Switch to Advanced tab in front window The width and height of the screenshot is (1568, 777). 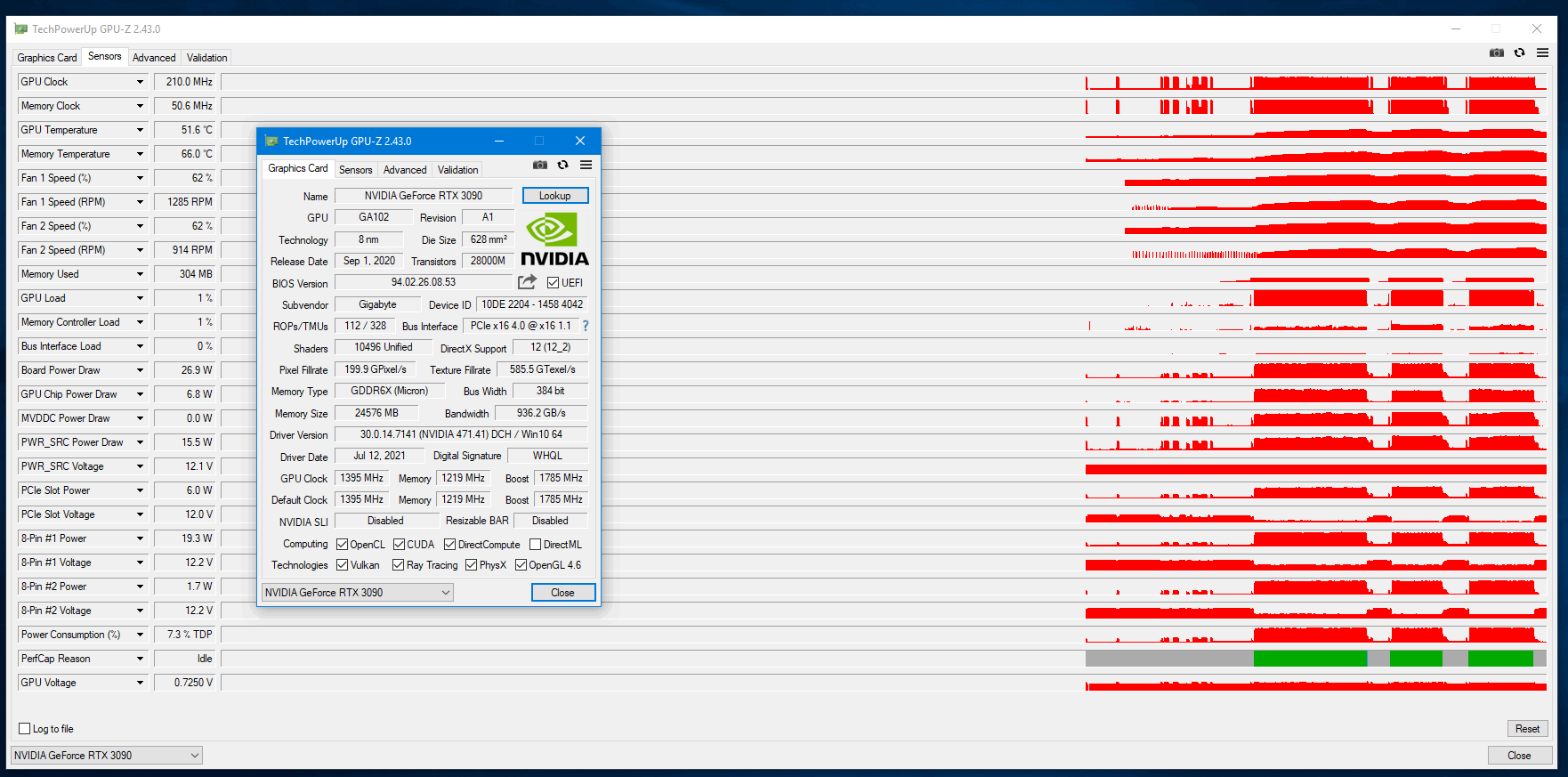click(x=405, y=170)
